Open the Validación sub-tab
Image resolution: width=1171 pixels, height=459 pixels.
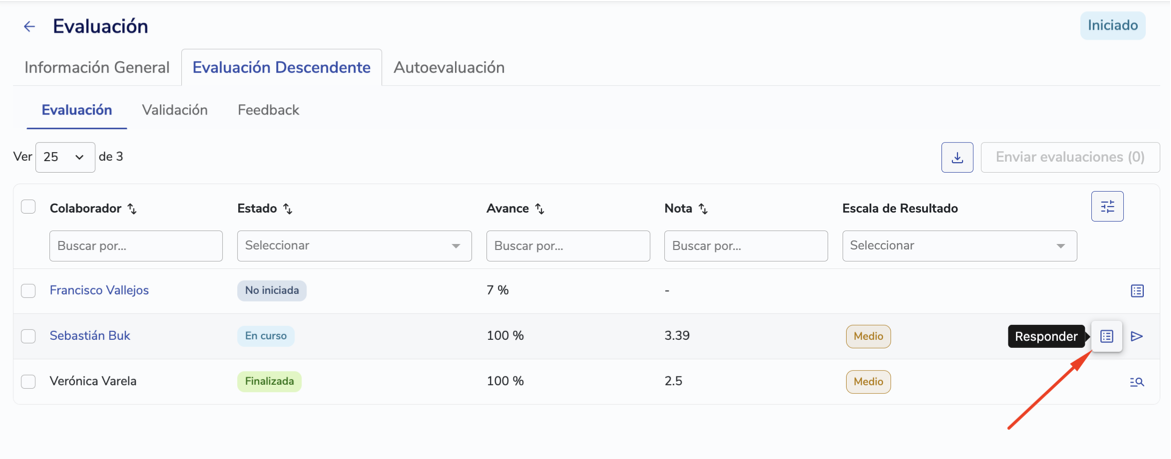tap(175, 110)
